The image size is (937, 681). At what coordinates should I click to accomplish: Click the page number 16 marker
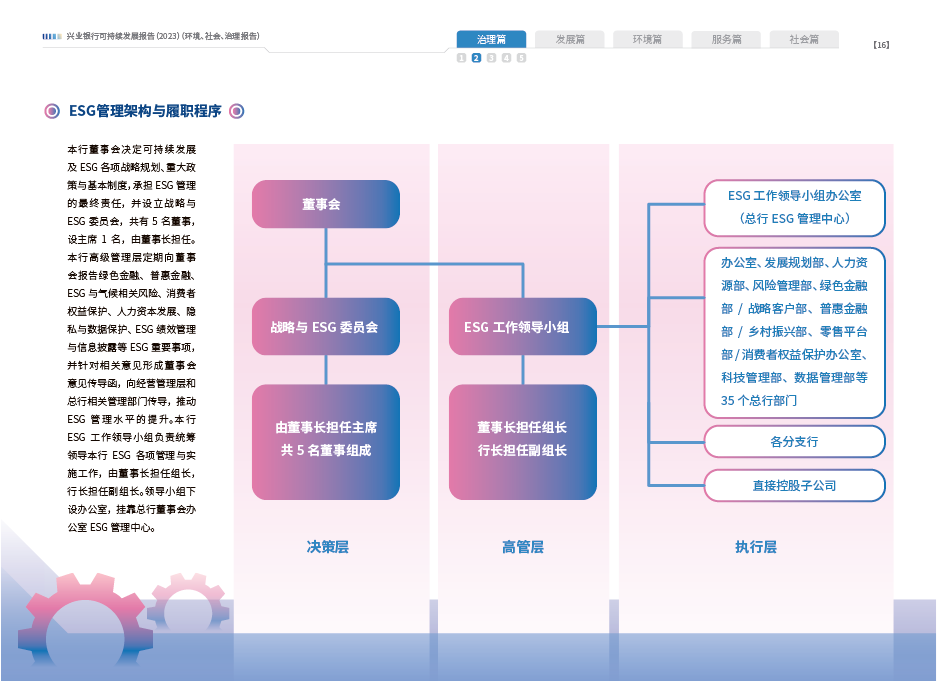pos(880,45)
